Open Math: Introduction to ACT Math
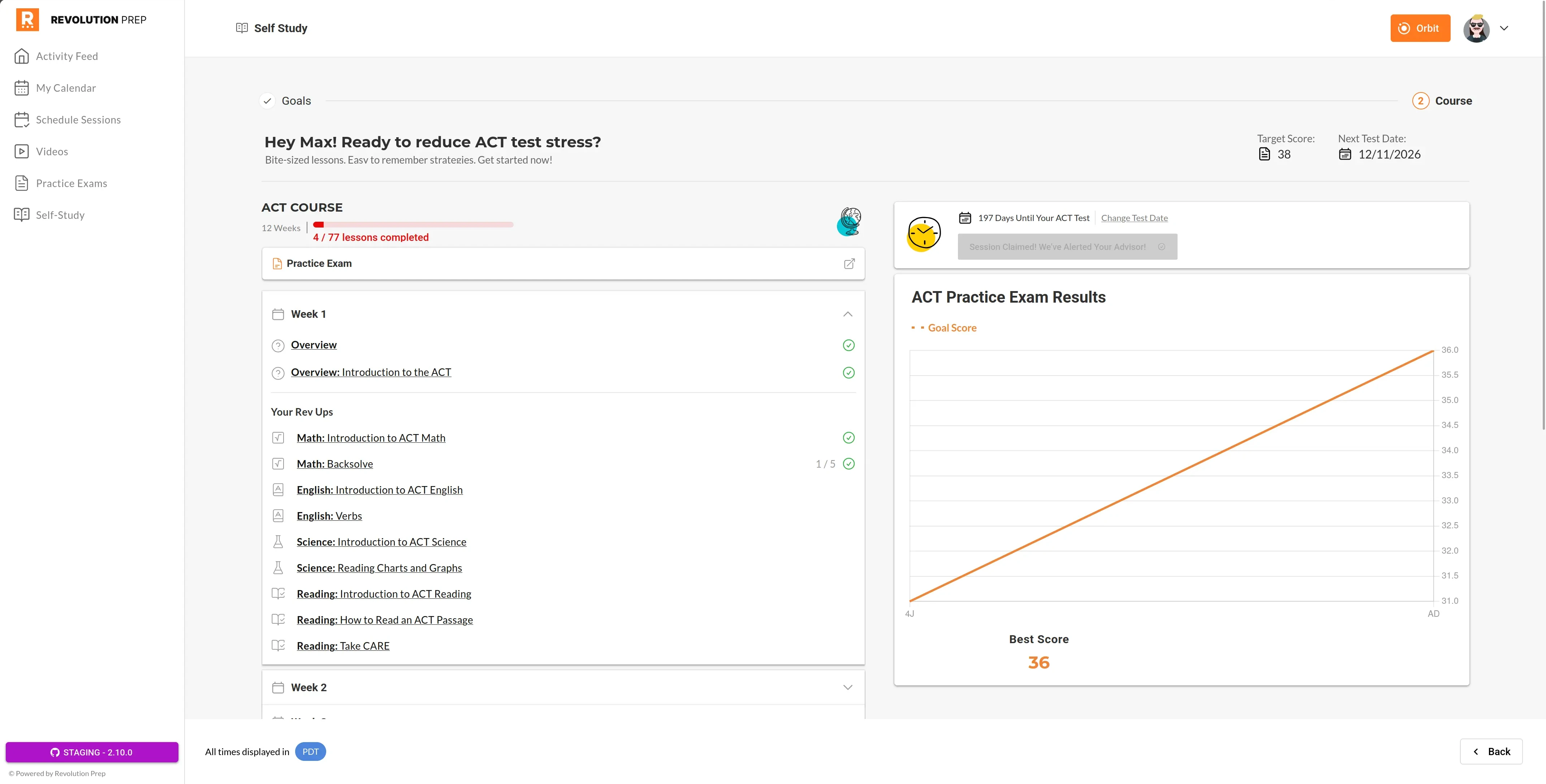1546x784 pixels. coord(371,438)
